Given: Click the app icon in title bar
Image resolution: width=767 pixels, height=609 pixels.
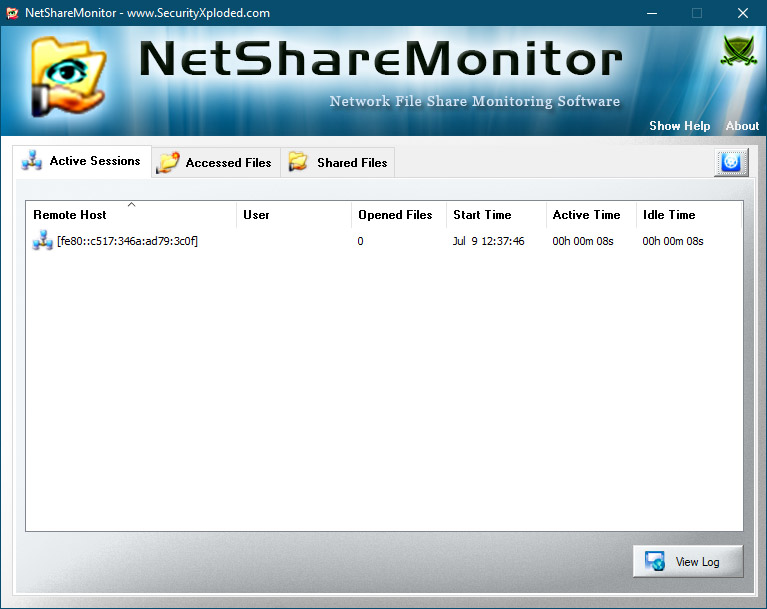Looking at the screenshot, I should [12, 13].
